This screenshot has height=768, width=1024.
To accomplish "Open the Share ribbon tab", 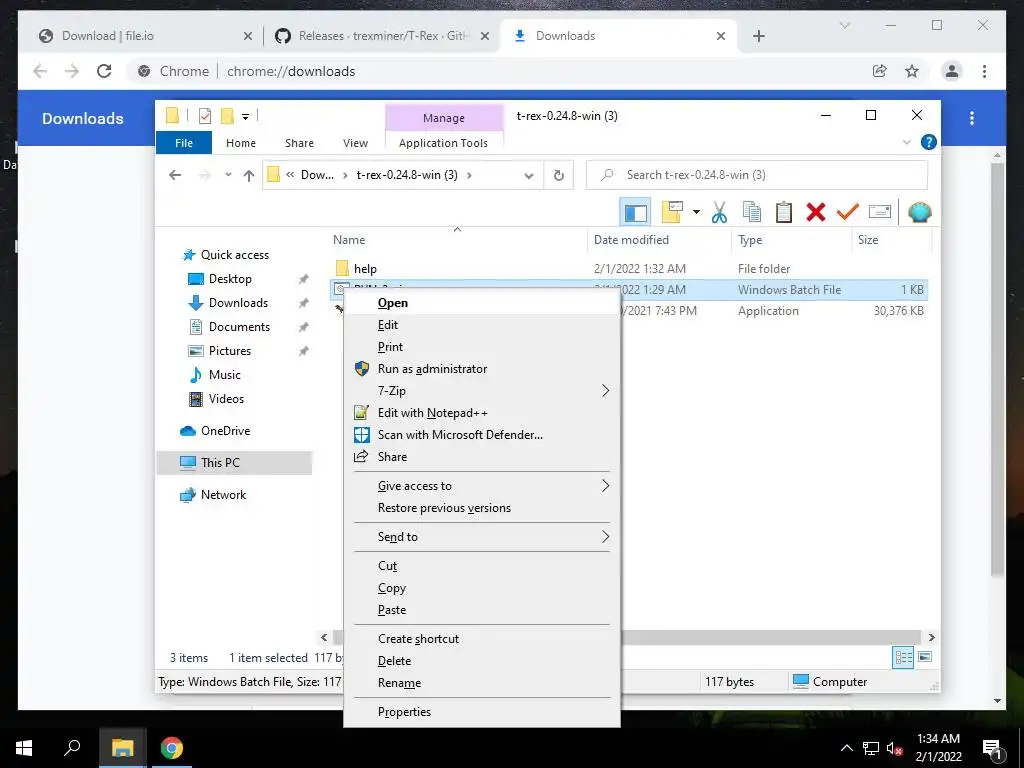I will coord(299,143).
